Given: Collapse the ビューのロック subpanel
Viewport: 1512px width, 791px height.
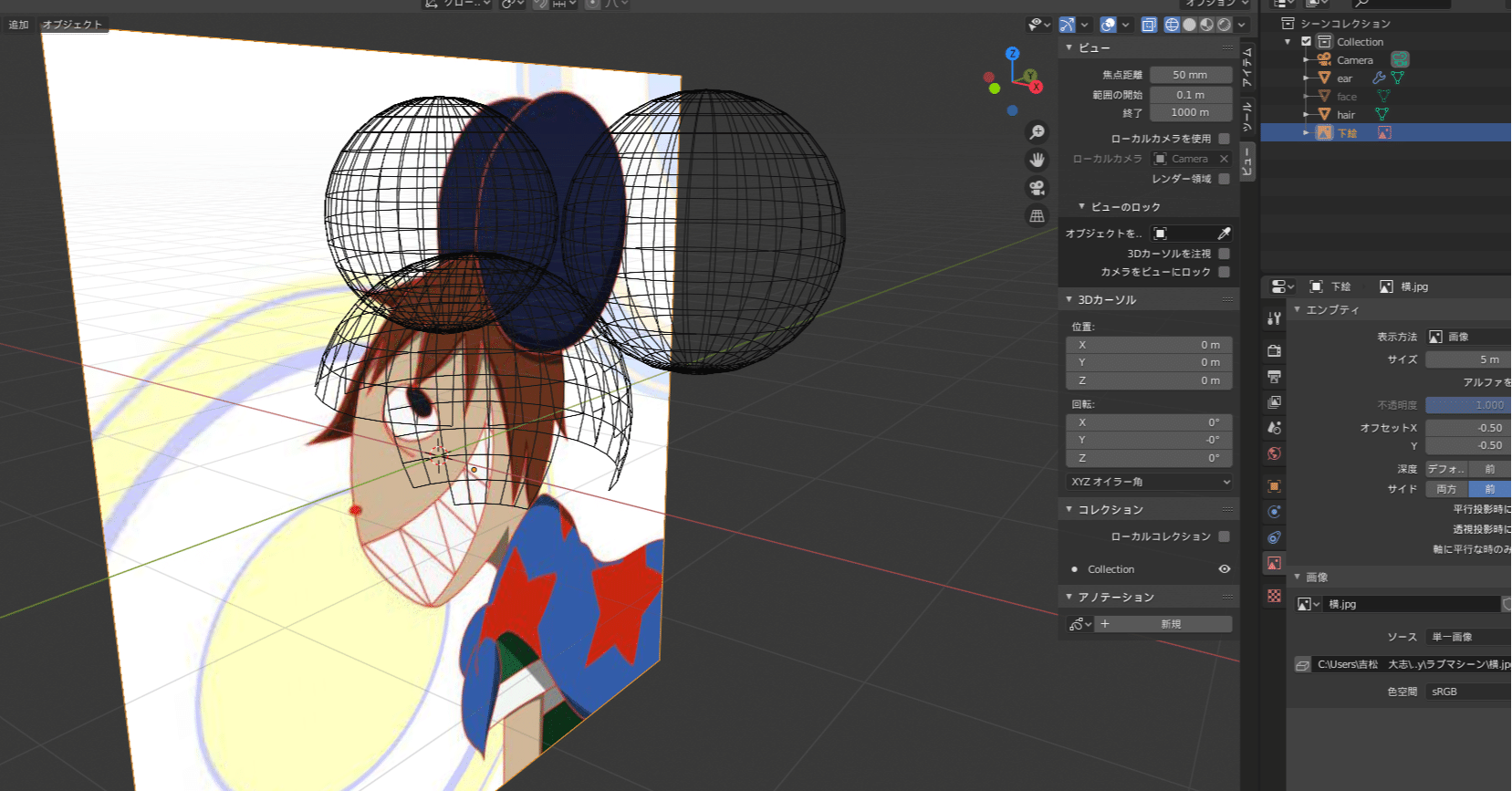Looking at the screenshot, I should [x=1081, y=207].
